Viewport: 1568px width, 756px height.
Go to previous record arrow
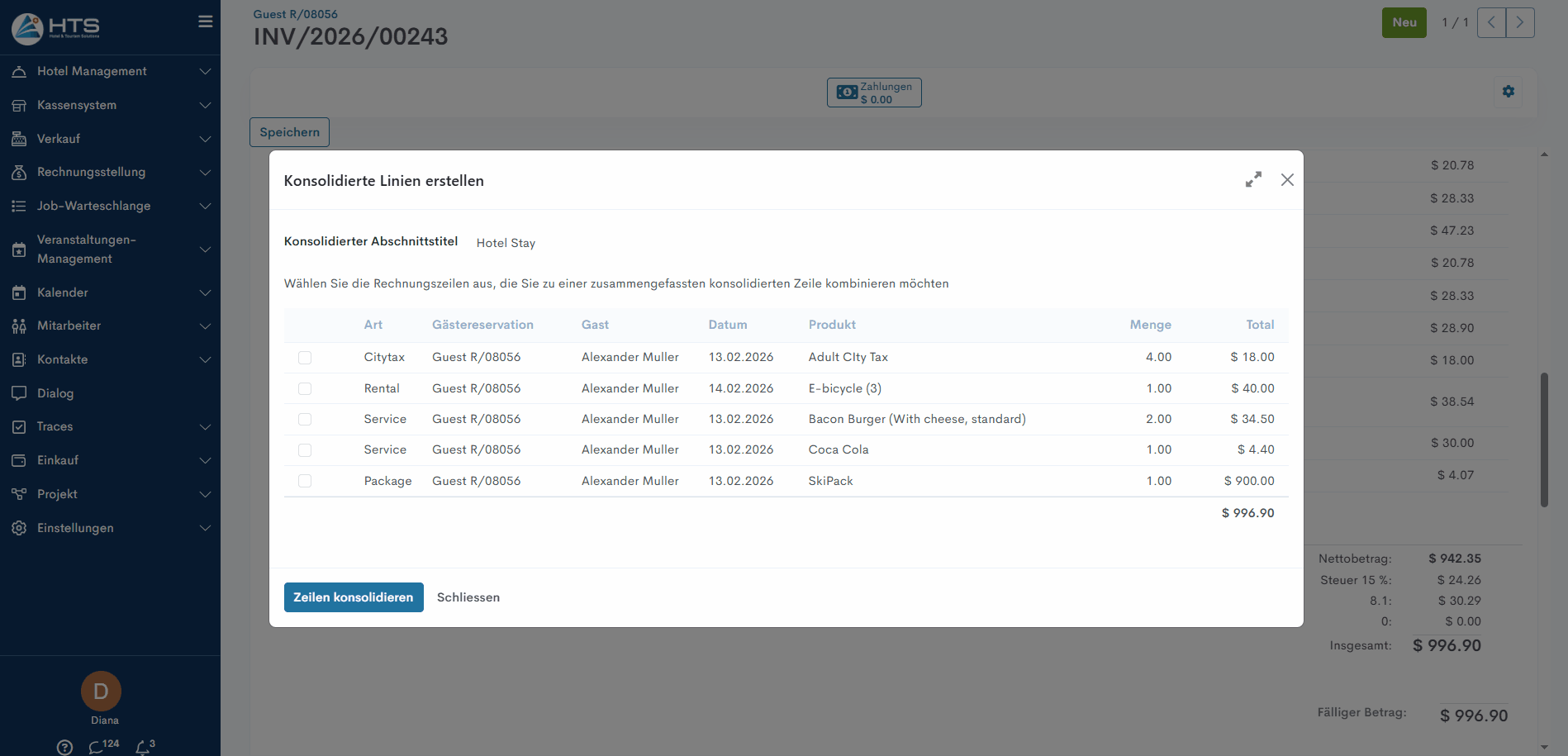click(1491, 23)
